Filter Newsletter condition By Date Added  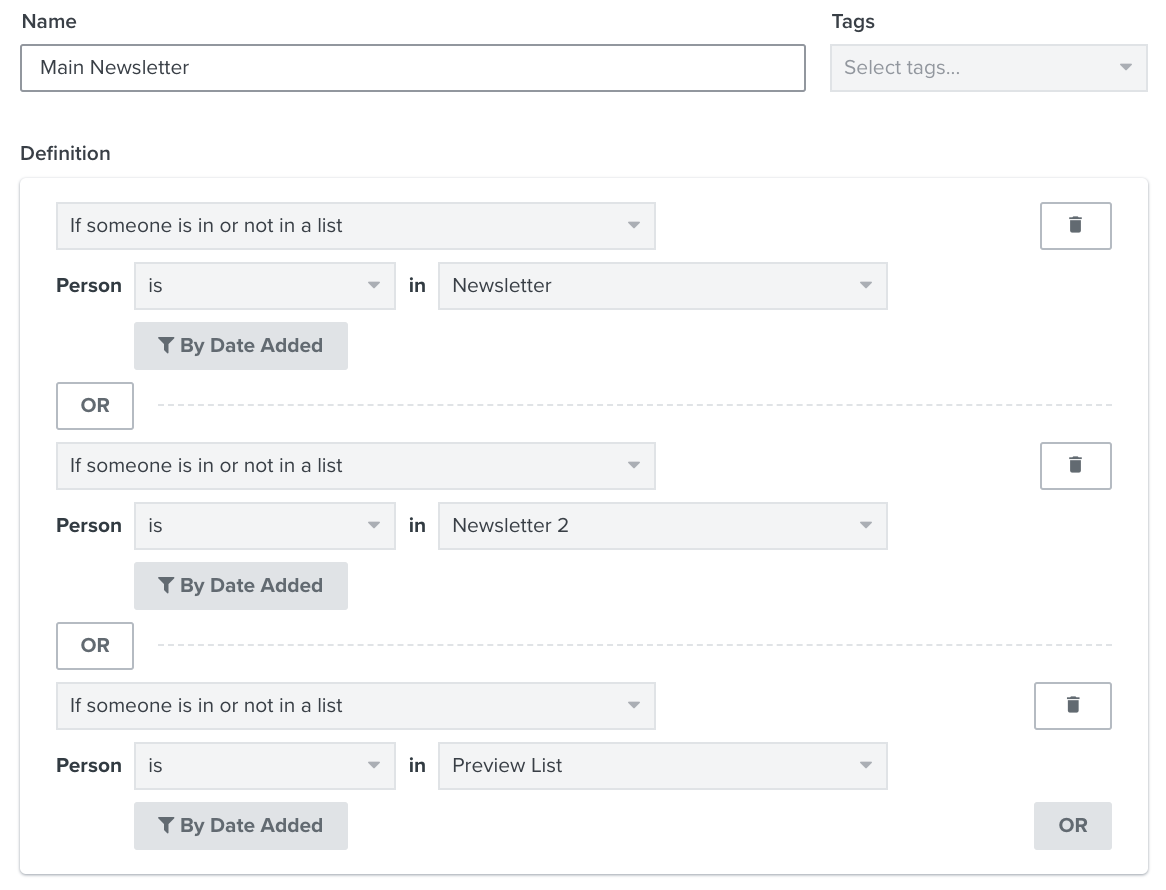[x=241, y=346]
